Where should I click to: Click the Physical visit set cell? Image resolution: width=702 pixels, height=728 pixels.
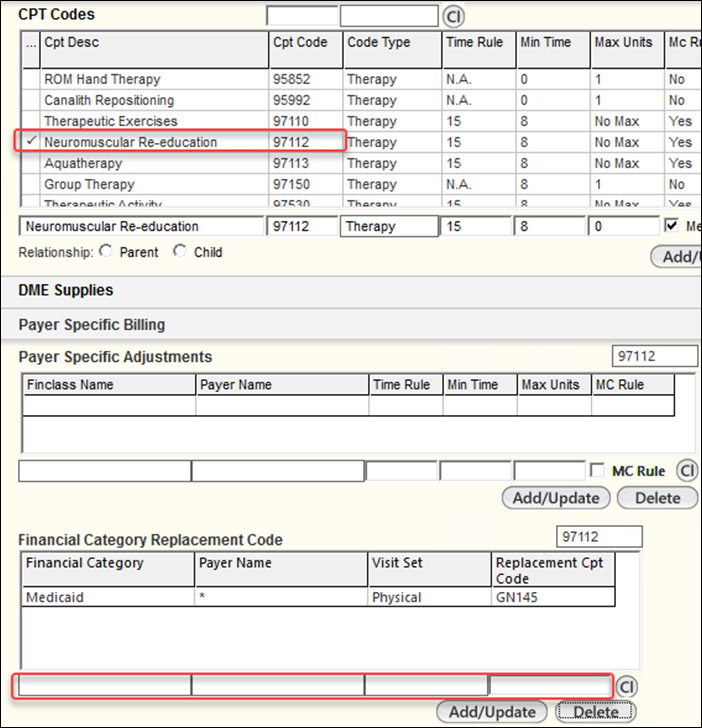click(429, 597)
